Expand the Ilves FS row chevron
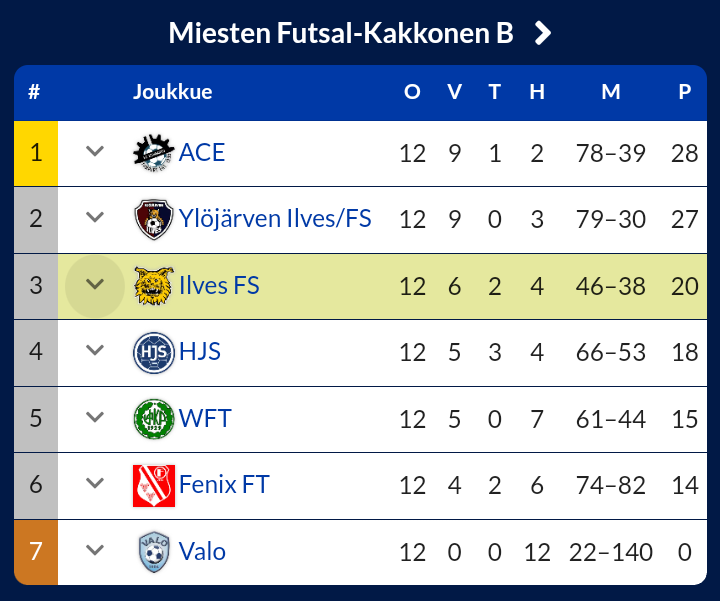 tap(95, 285)
